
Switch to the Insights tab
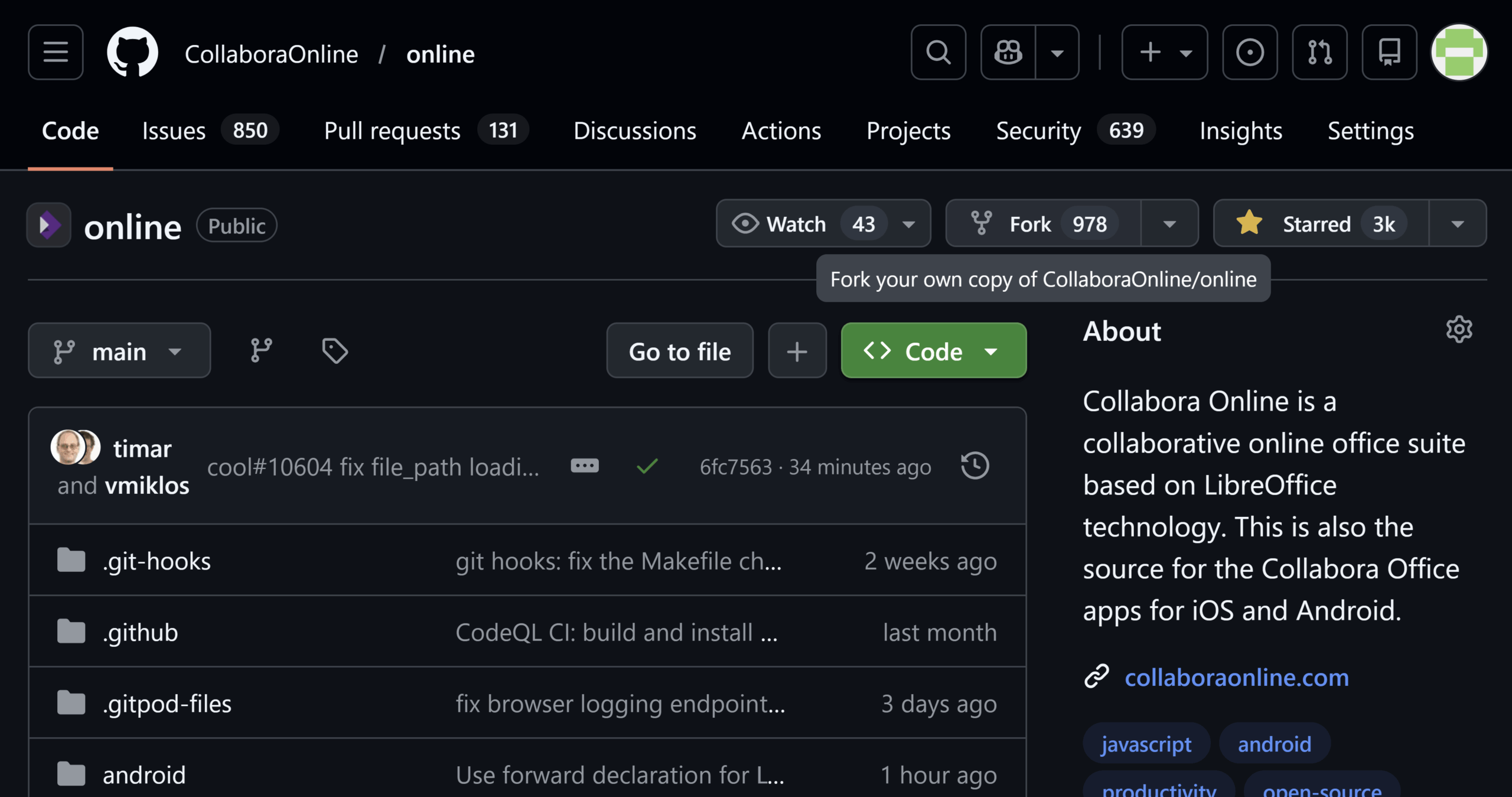point(1240,131)
